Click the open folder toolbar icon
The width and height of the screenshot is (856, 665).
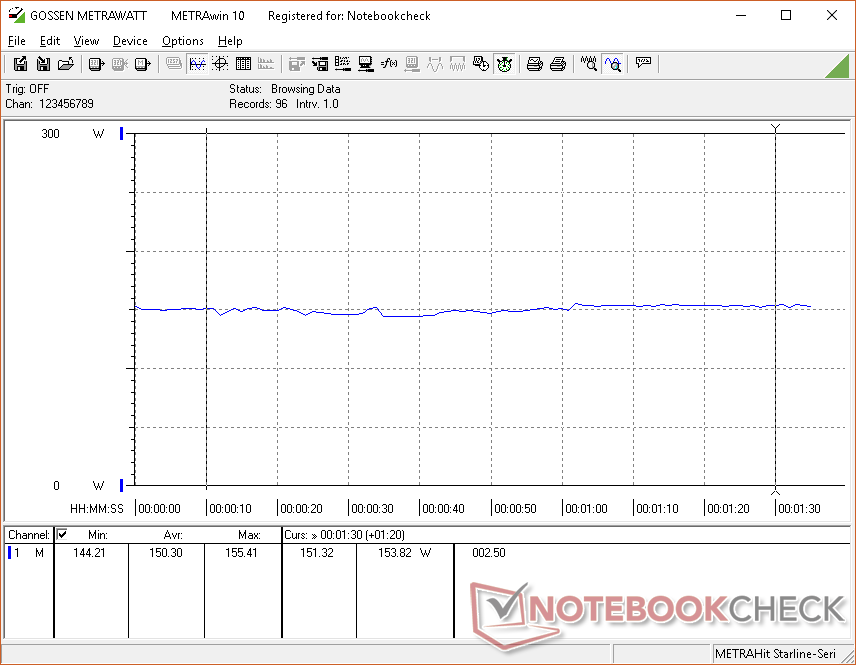(66, 64)
